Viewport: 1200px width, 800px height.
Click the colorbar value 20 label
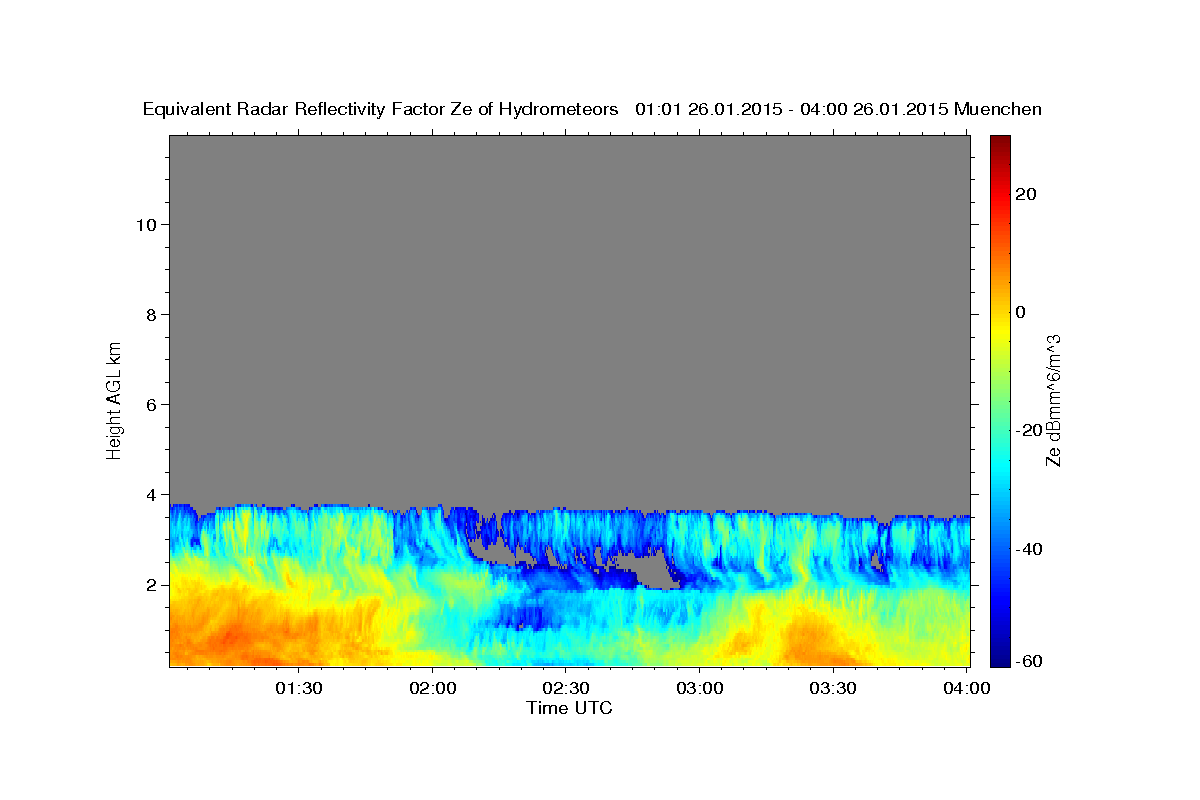(x=1027, y=194)
